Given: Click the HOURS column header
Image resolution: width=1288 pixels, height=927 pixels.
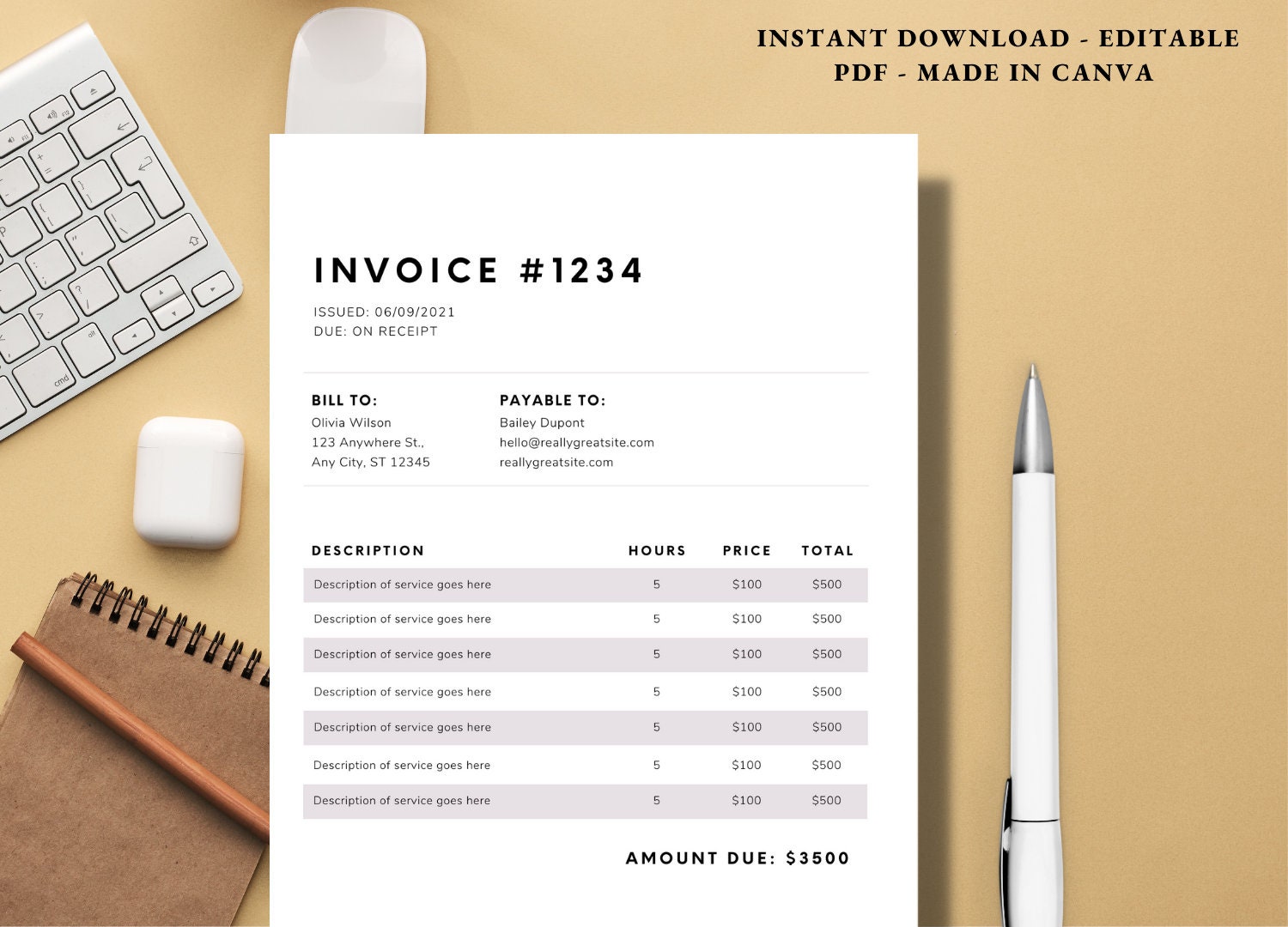Looking at the screenshot, I should click(x=657, y=550).
